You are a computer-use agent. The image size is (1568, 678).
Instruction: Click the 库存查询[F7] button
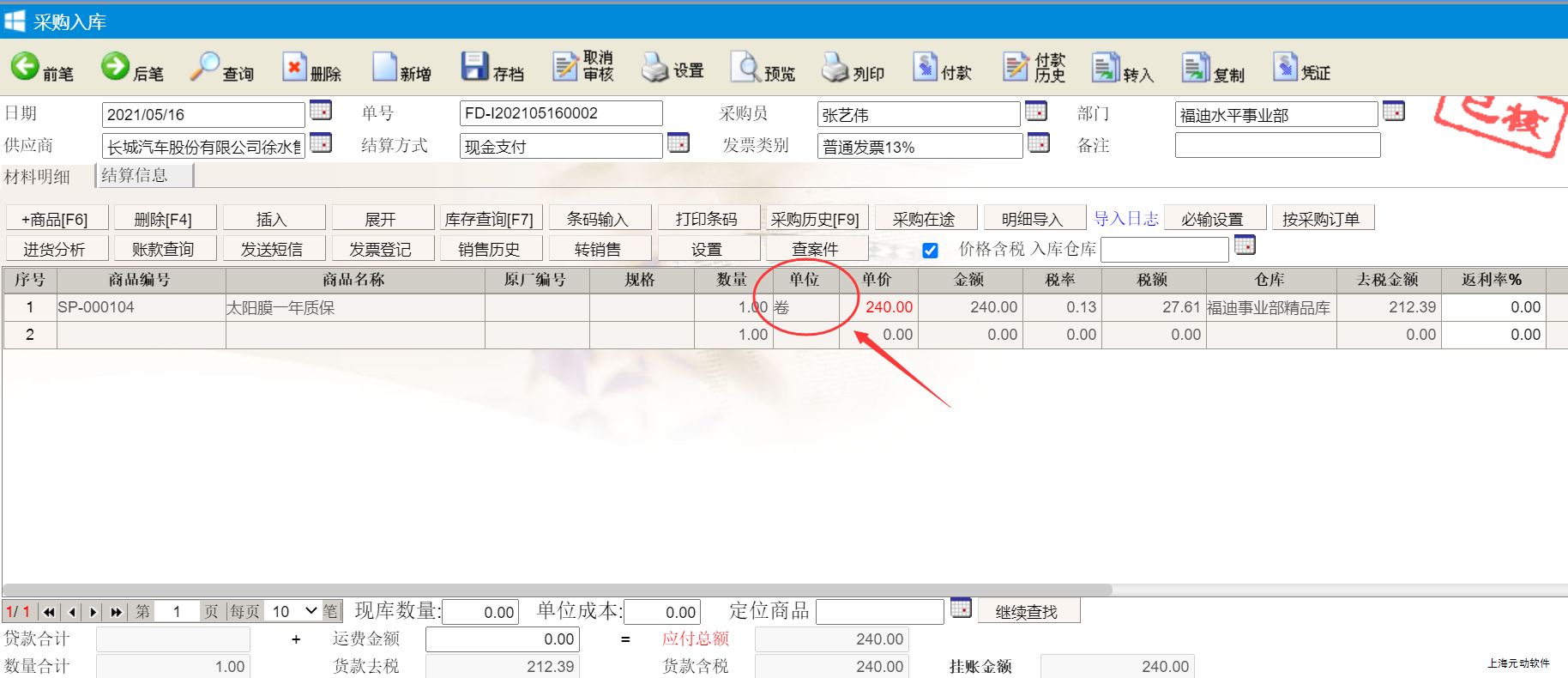click(x=489, y=219)
